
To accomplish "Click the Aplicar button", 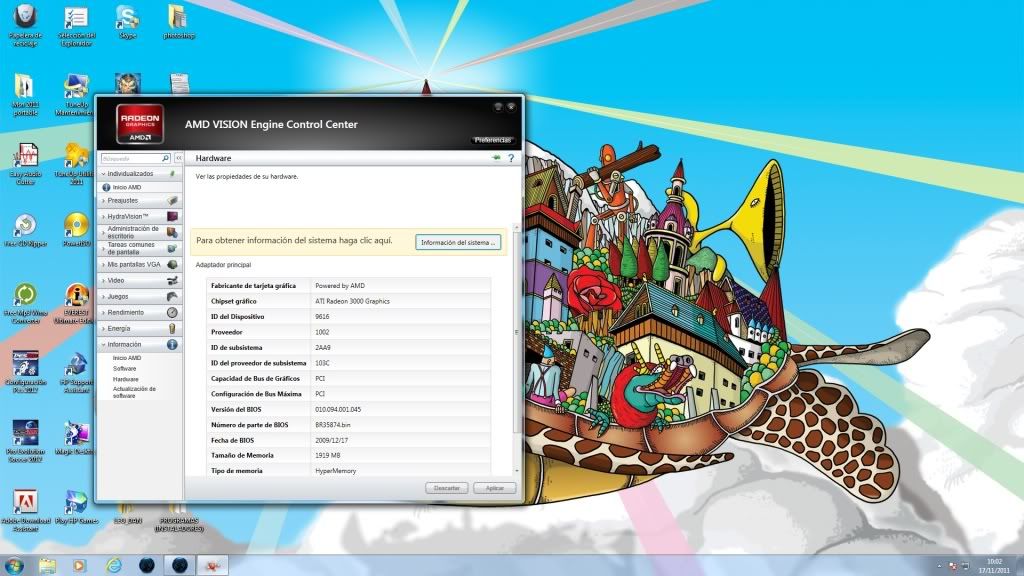I will pyautogui.click(x=494, y=488).
